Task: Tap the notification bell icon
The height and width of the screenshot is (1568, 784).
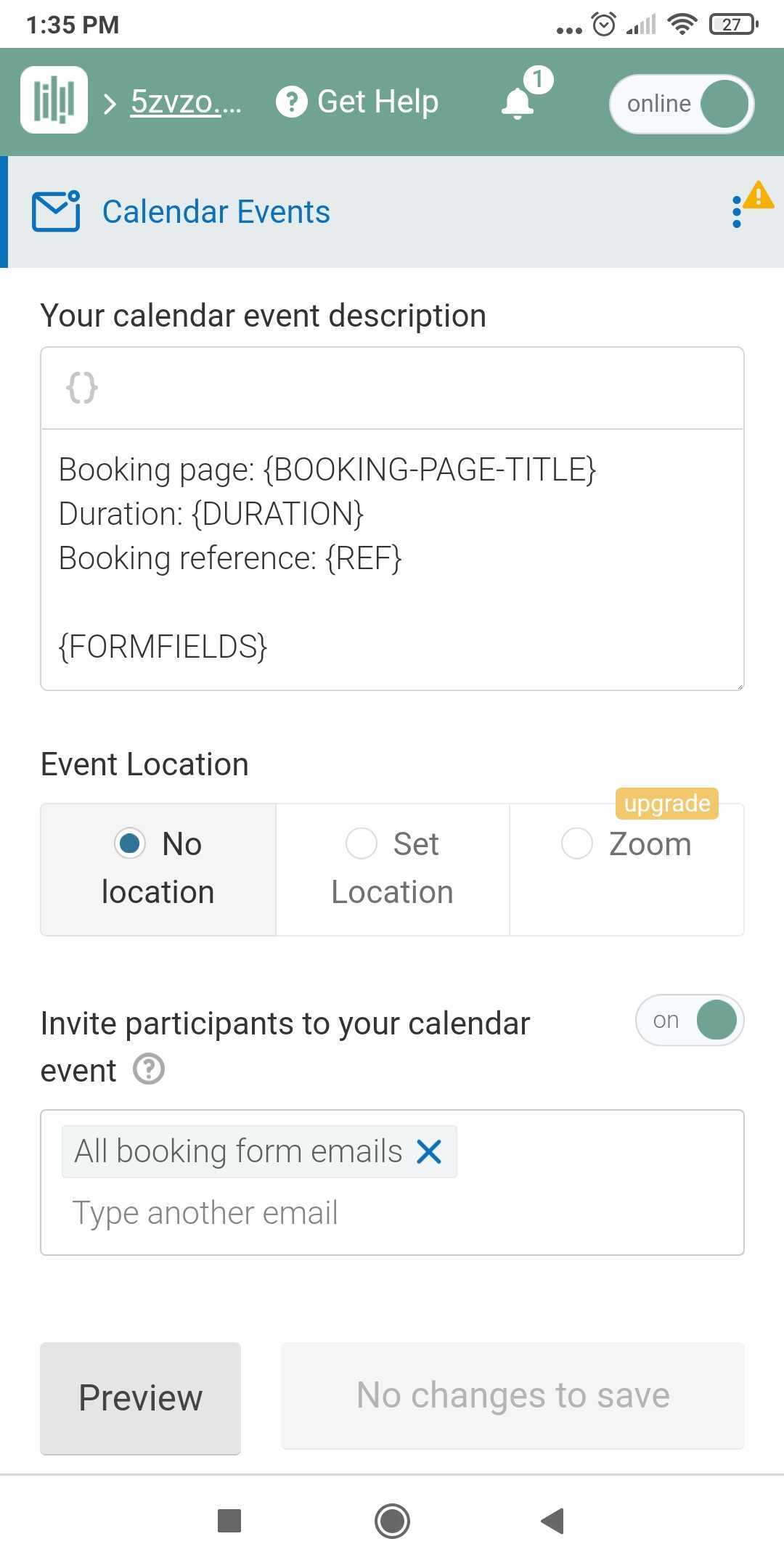Action: click(x=518, y=103)
